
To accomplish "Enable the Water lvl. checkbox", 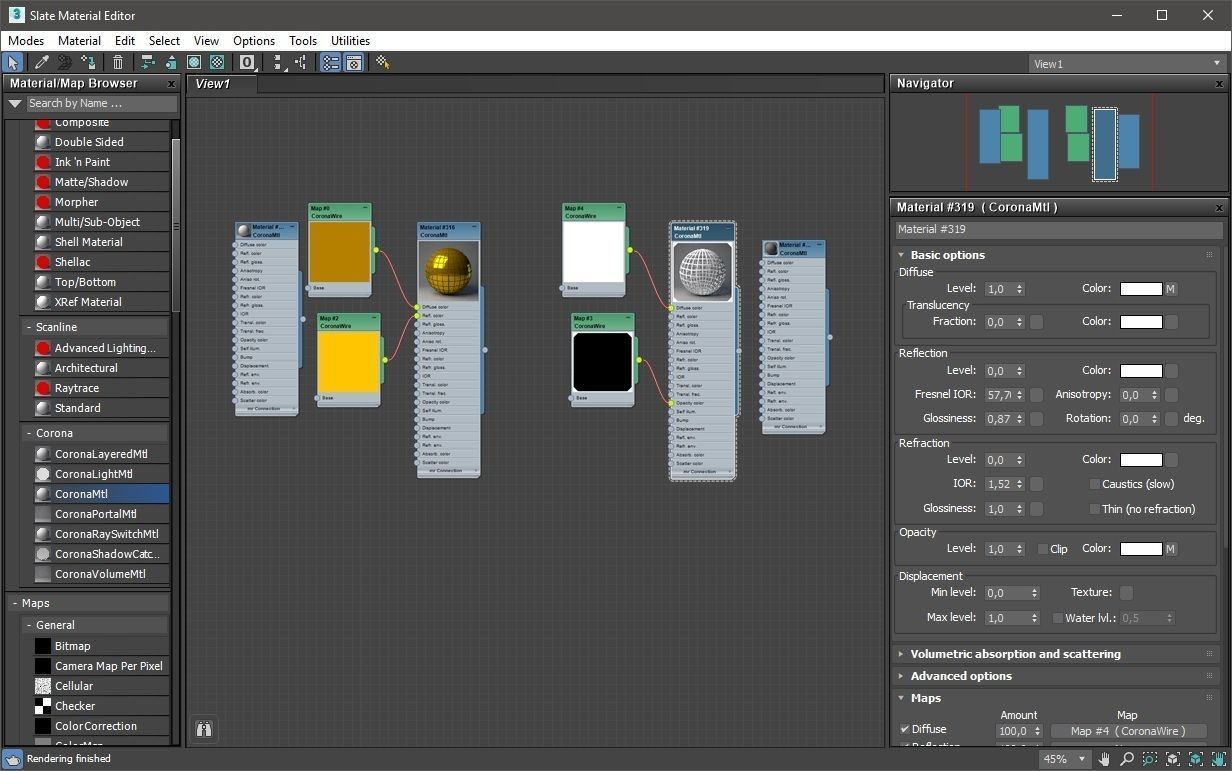I will (x=1058, y=618).
